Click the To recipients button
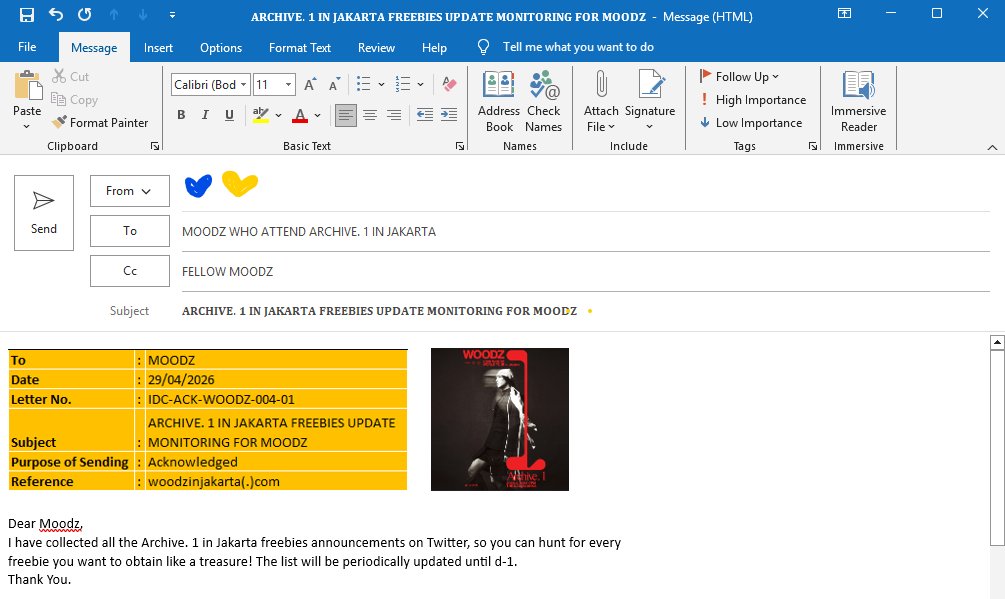1005x599 pixels. coord(129,231)
